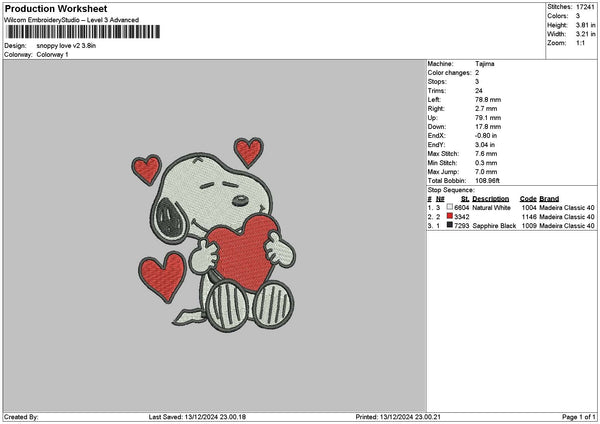Click the Right value '2.7 mm'

pos(486,109)
